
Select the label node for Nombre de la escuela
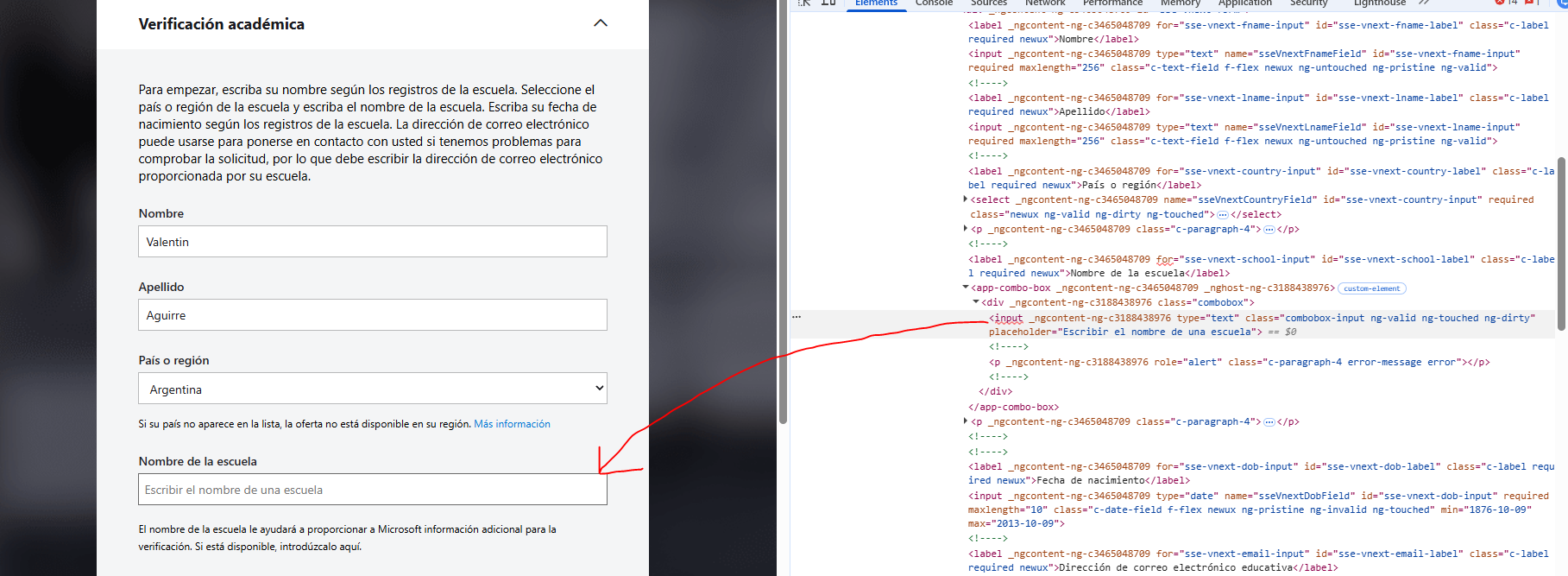click(x=1261, y=266)
